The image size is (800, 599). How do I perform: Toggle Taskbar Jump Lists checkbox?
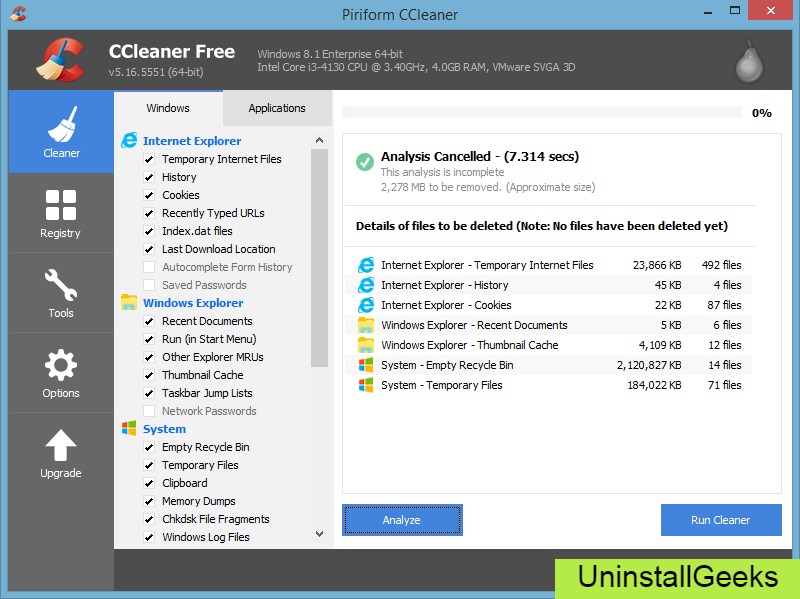(x=149, y=393)
